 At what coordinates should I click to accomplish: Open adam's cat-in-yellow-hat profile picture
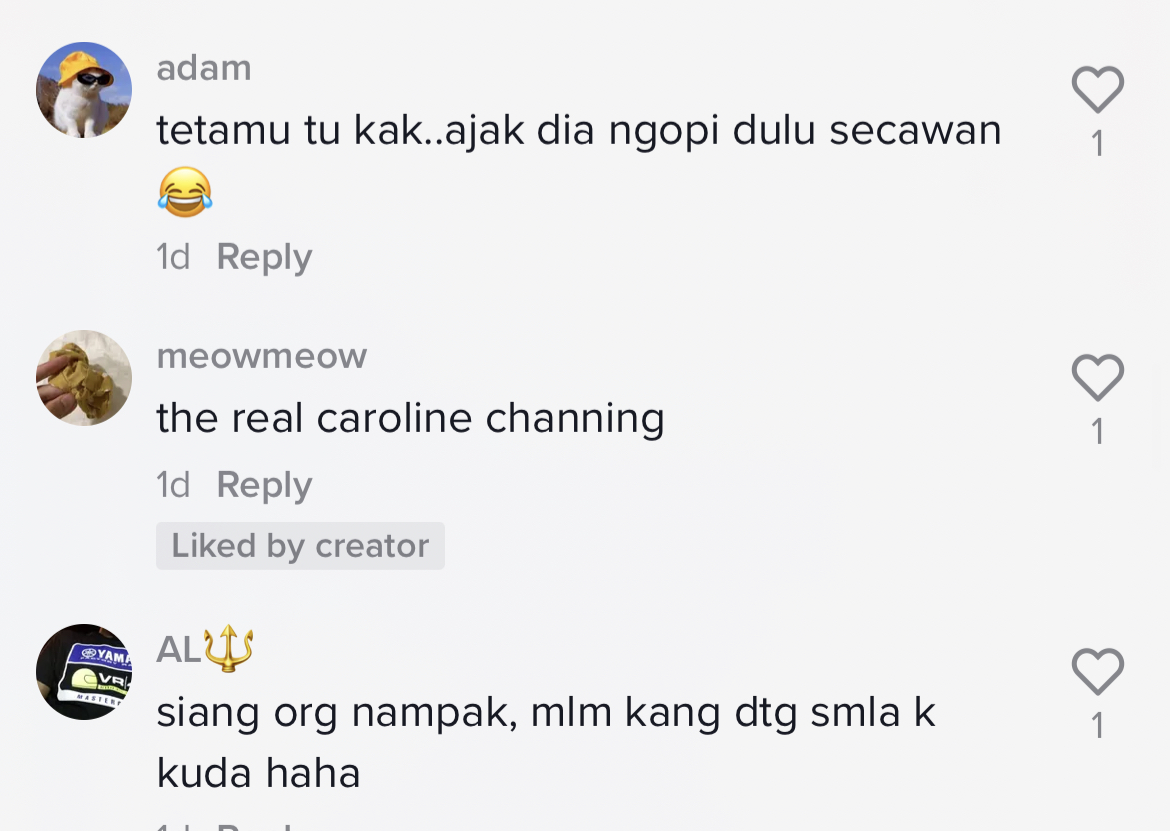84,90
